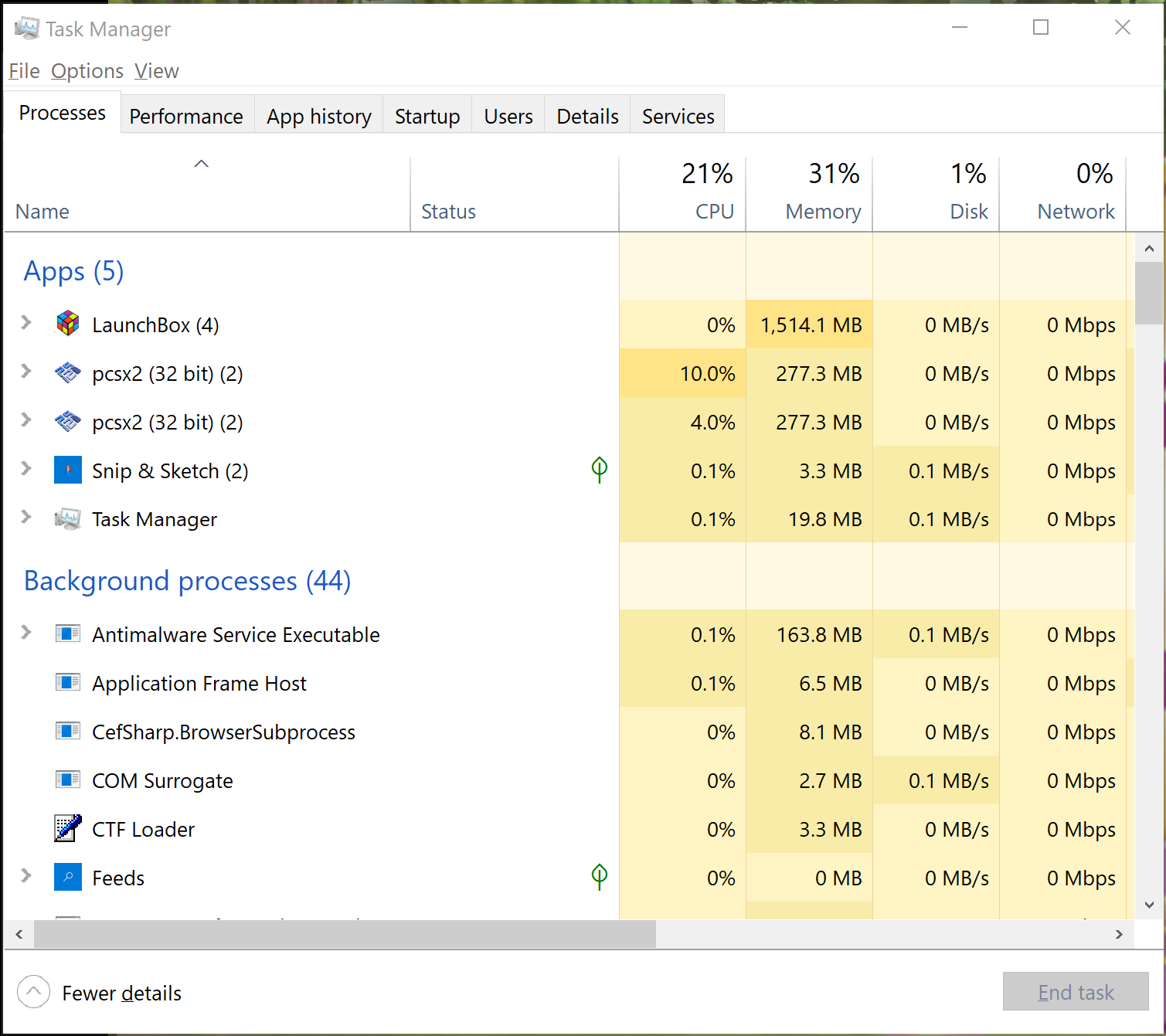Select the Application Frame Host name
The width and height of the screenshot is (1166, 1036).
[x=199, y=684]
